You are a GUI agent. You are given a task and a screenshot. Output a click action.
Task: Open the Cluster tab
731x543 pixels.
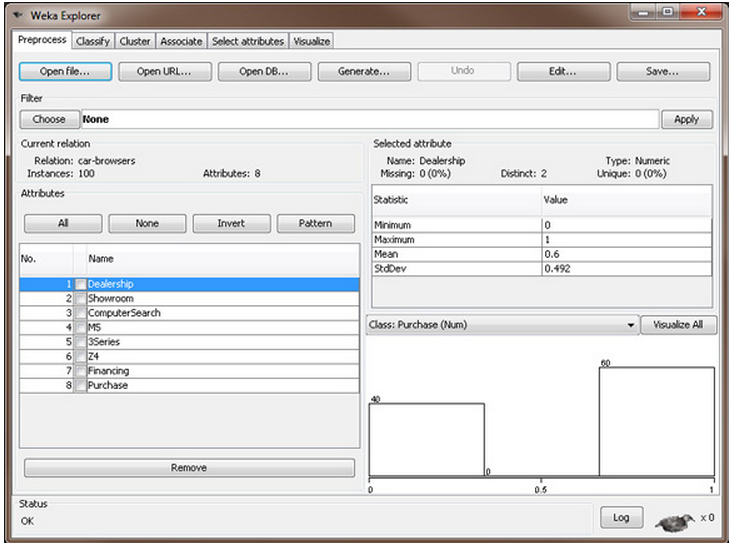click(x=134, y=41)
